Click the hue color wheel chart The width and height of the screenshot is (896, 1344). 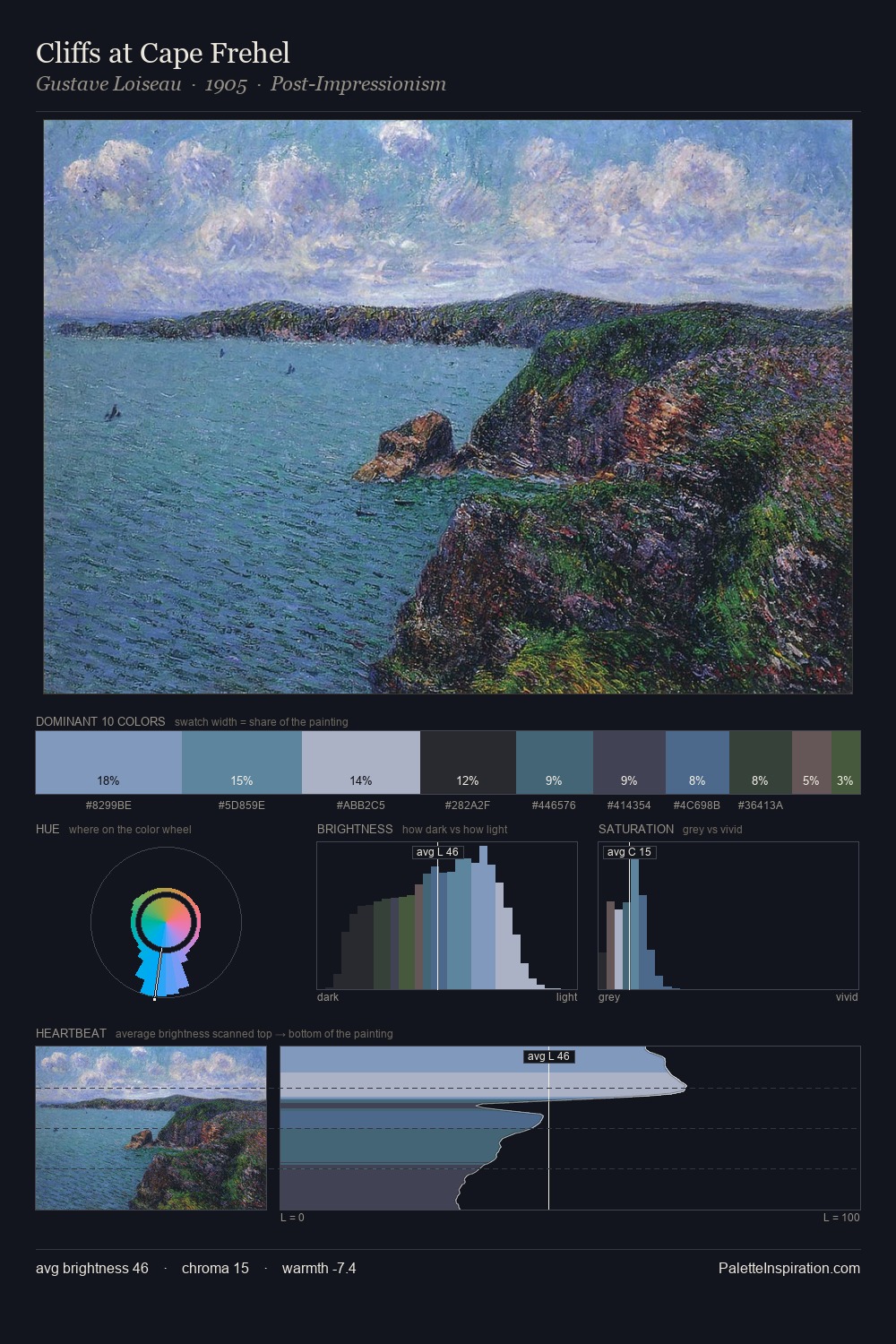[166, 922]
